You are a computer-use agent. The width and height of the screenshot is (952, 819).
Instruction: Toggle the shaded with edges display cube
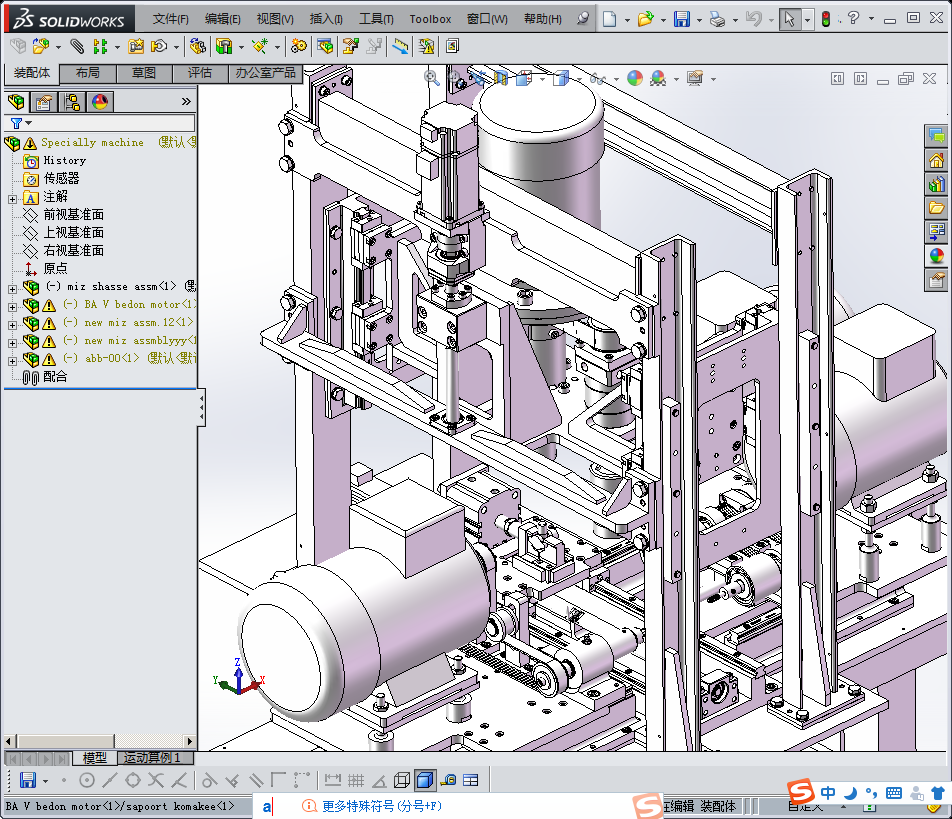click(424, 780)
